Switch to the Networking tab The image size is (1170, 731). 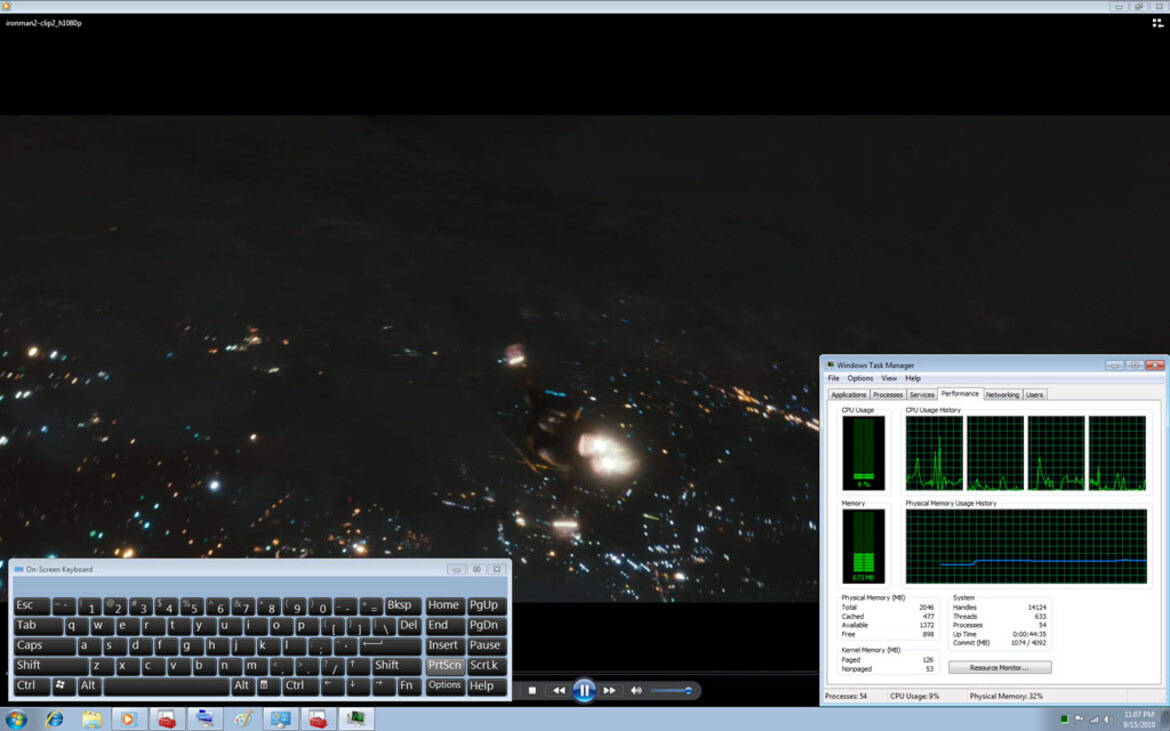point(1001,395)
